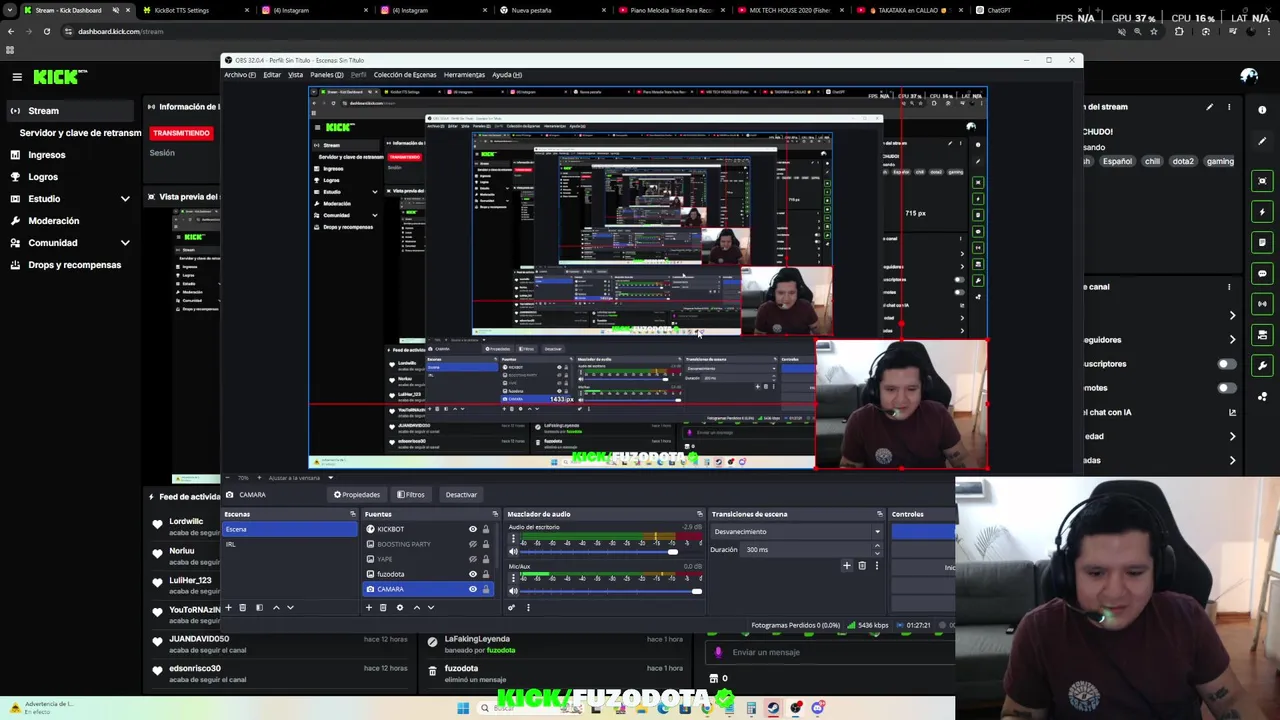1280x720 pixels.
Task: Mute Mic/Aux audio
Action: click(x=514, y=591)
